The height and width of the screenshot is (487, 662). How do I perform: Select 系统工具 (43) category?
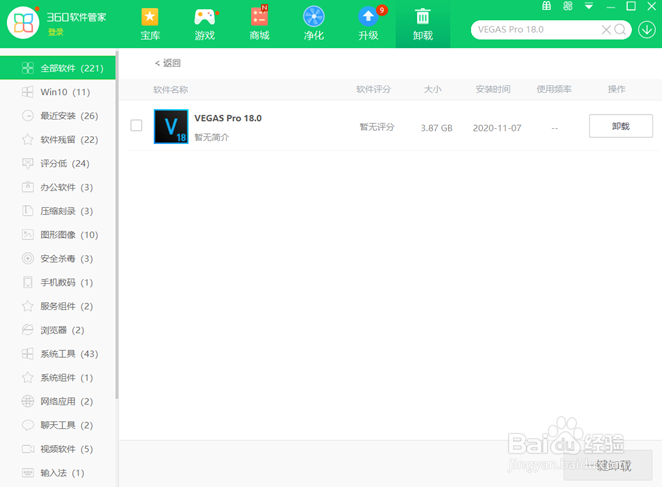point(57,354)
